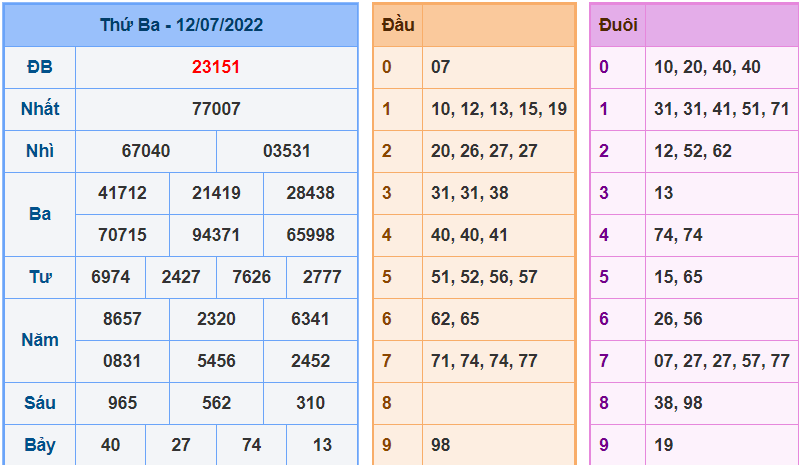Click the 'ĐB' row label
The width and height of the screenshot is (799, 465).
click(x=40, y=67)
